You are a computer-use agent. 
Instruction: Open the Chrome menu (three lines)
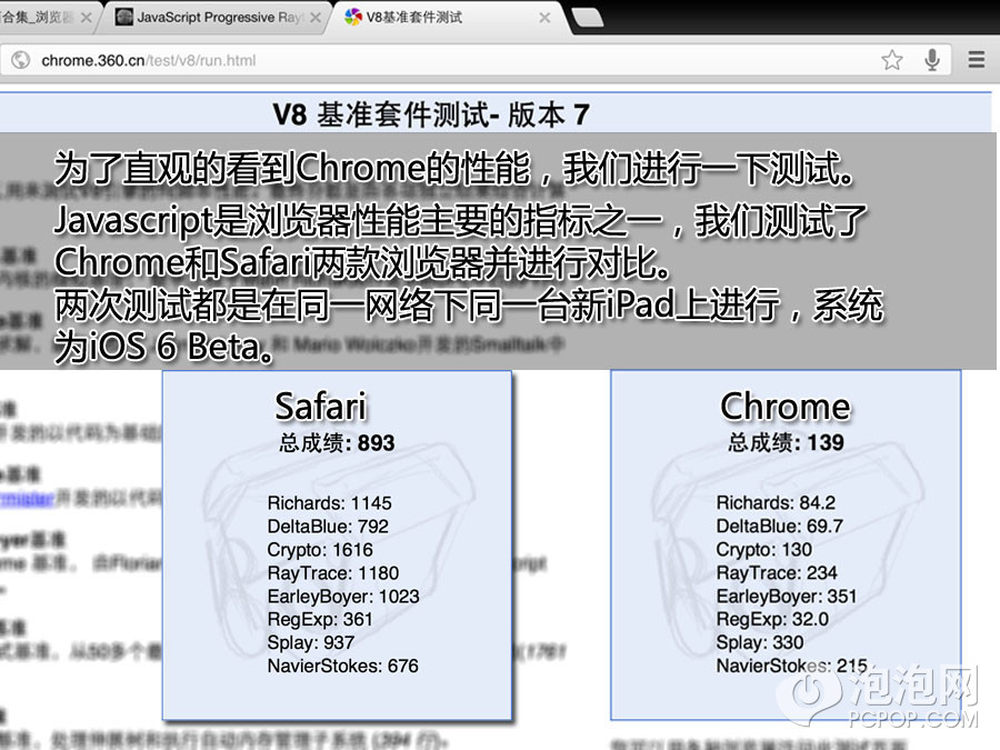pyautogui.click(x=976, y=60)
